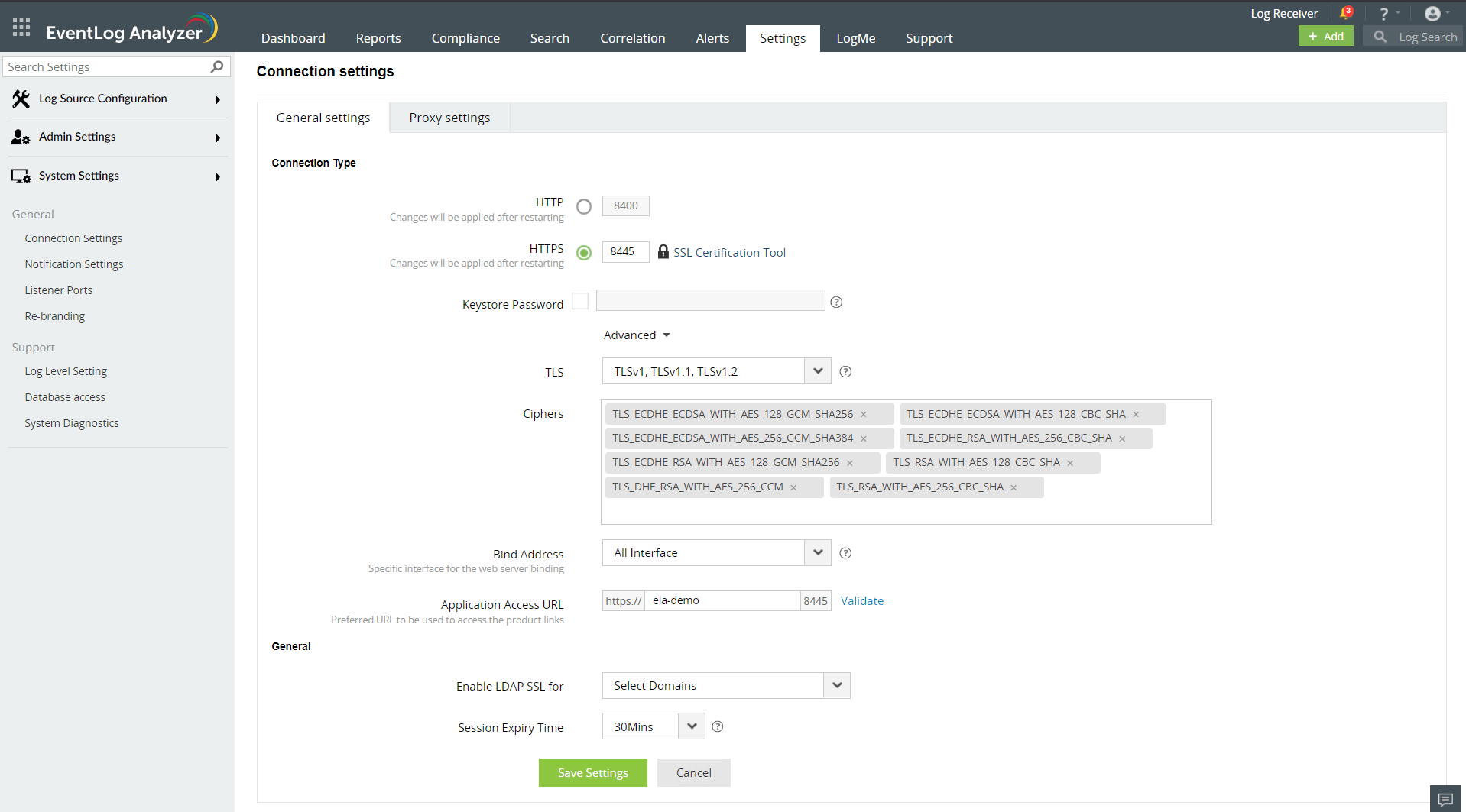Open the apps grid menu icon
Image resolution: width=1466 pixels, height=812 pixels.
[x=21, y=27]
